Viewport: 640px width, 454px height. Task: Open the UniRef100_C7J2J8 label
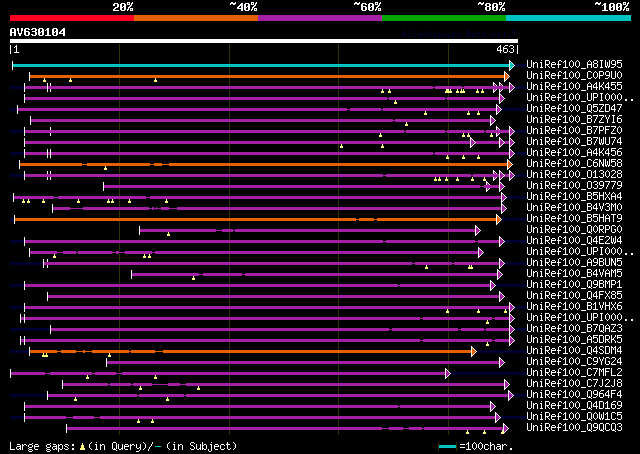(574, 384)
